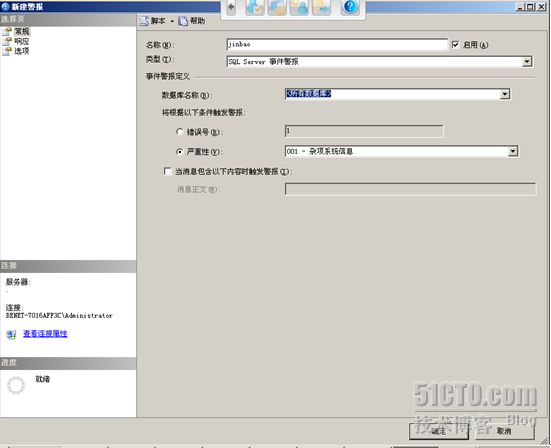
Task: Click the 事件警报定义 section label
Action: click(168, 76)
